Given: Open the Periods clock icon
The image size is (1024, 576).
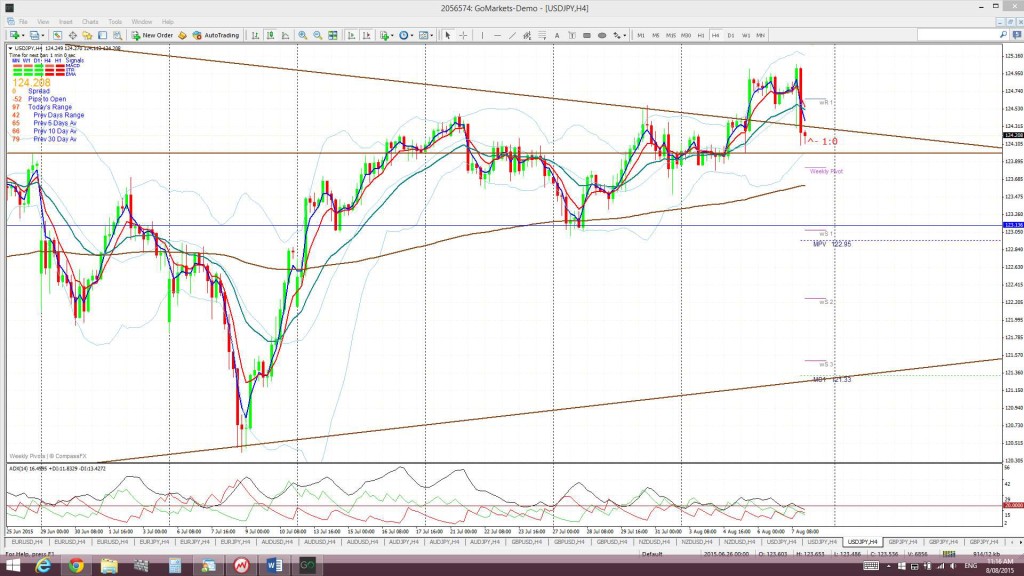Looking at the screenshot, I should (x=404, y=35).
